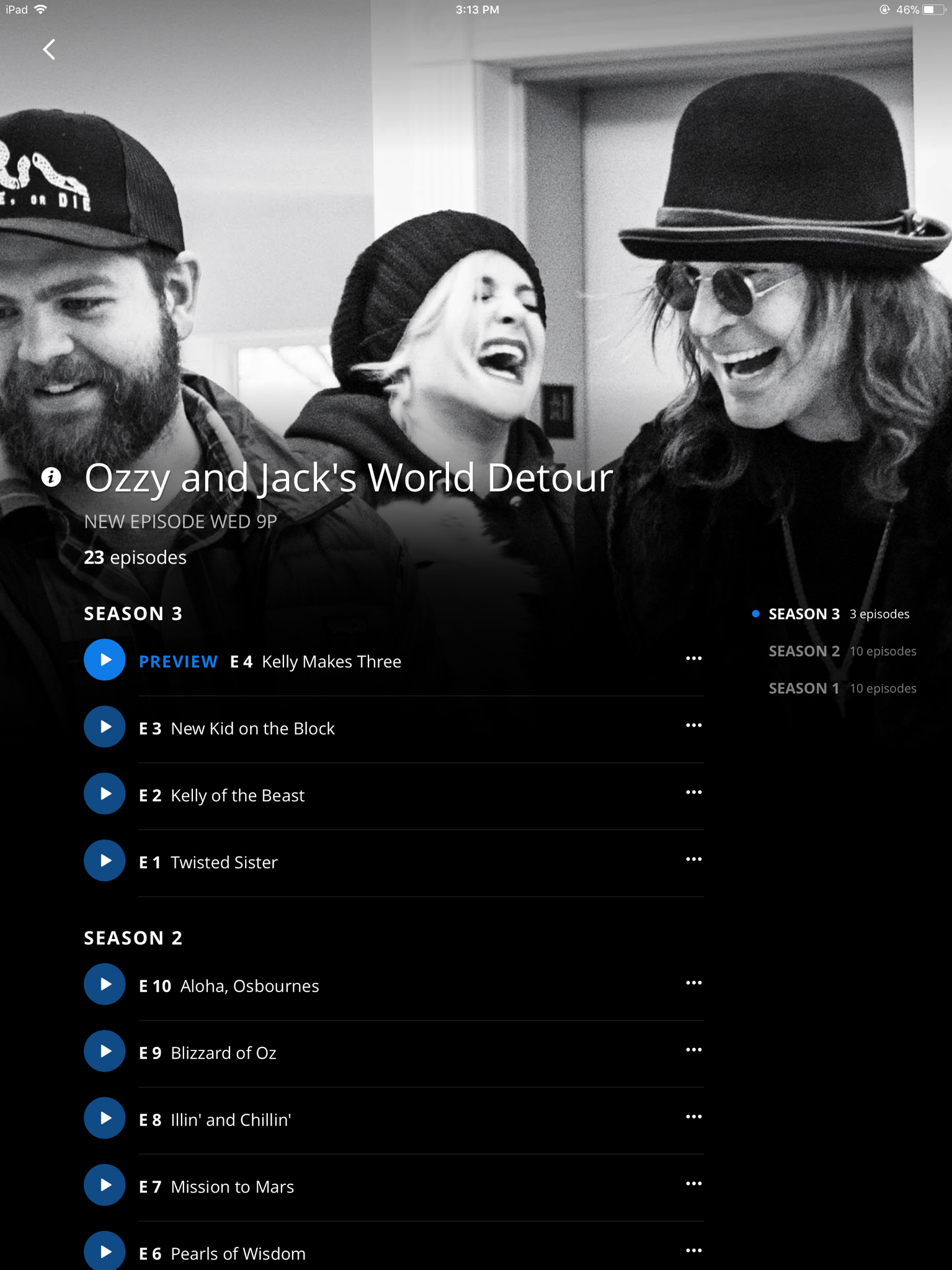Viewport: 952px width, 1270px height.
Task: Play E10 Aloha, Osbournes
Action: click(105, 984)
